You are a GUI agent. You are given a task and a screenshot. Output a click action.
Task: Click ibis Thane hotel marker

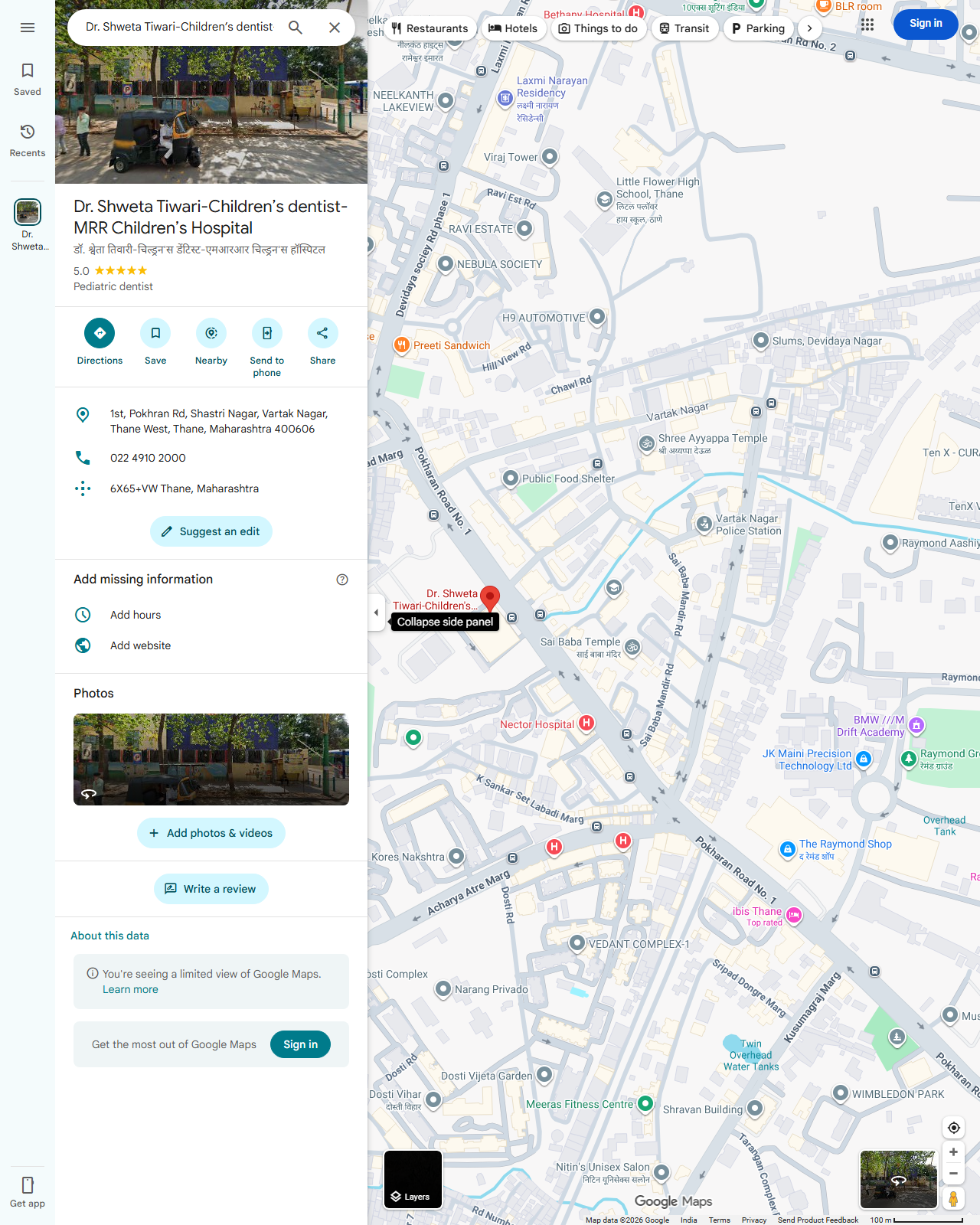pyautogui.click(x=794, y=915)
